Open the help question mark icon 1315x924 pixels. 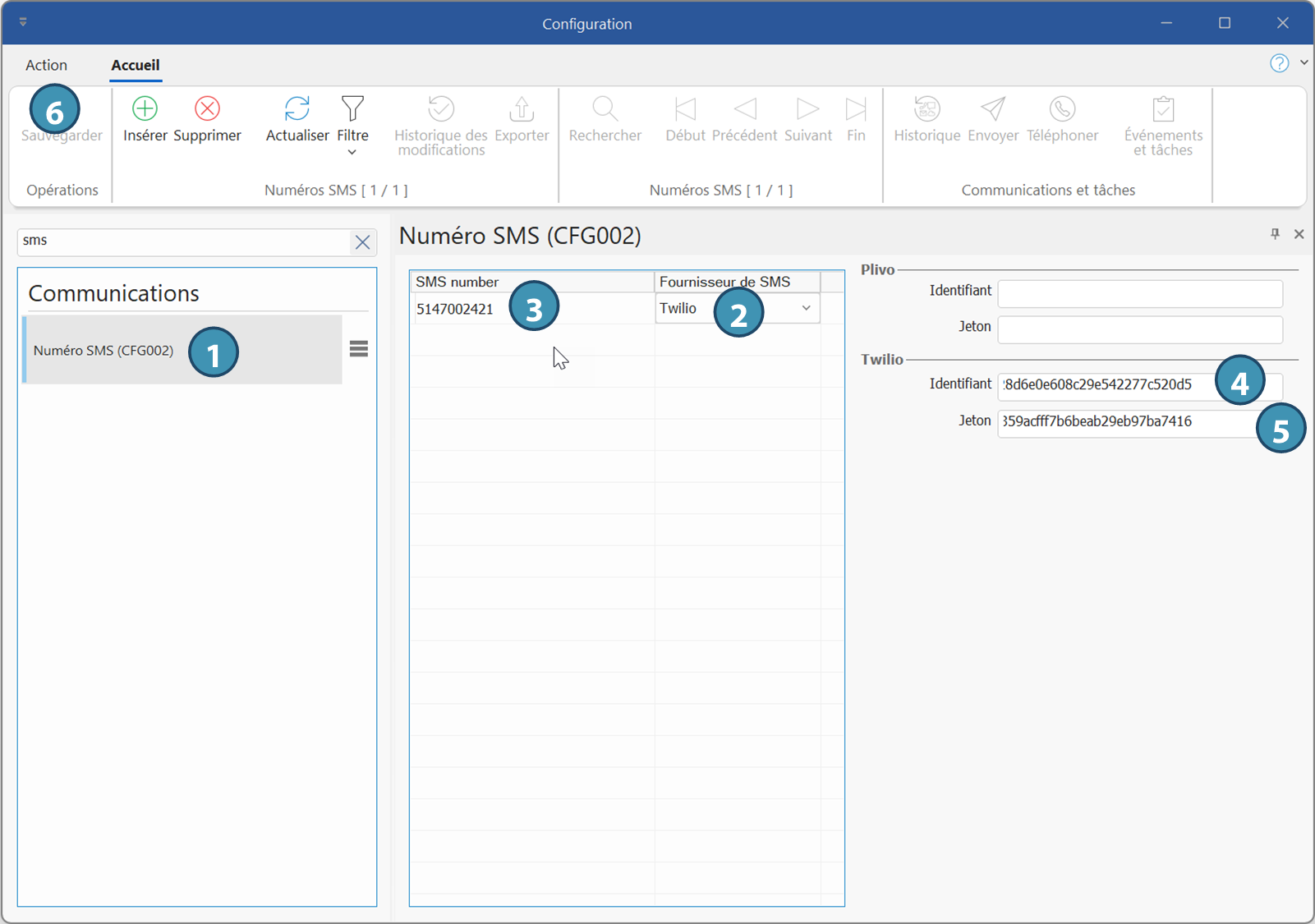(1279, 63)
